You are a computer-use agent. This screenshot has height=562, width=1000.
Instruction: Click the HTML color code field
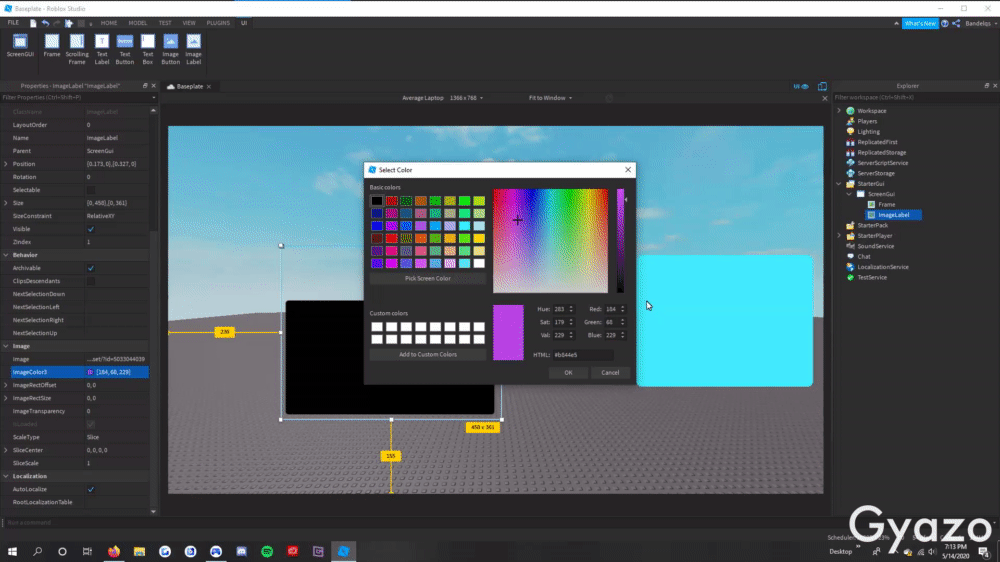(x=583, y=355)
